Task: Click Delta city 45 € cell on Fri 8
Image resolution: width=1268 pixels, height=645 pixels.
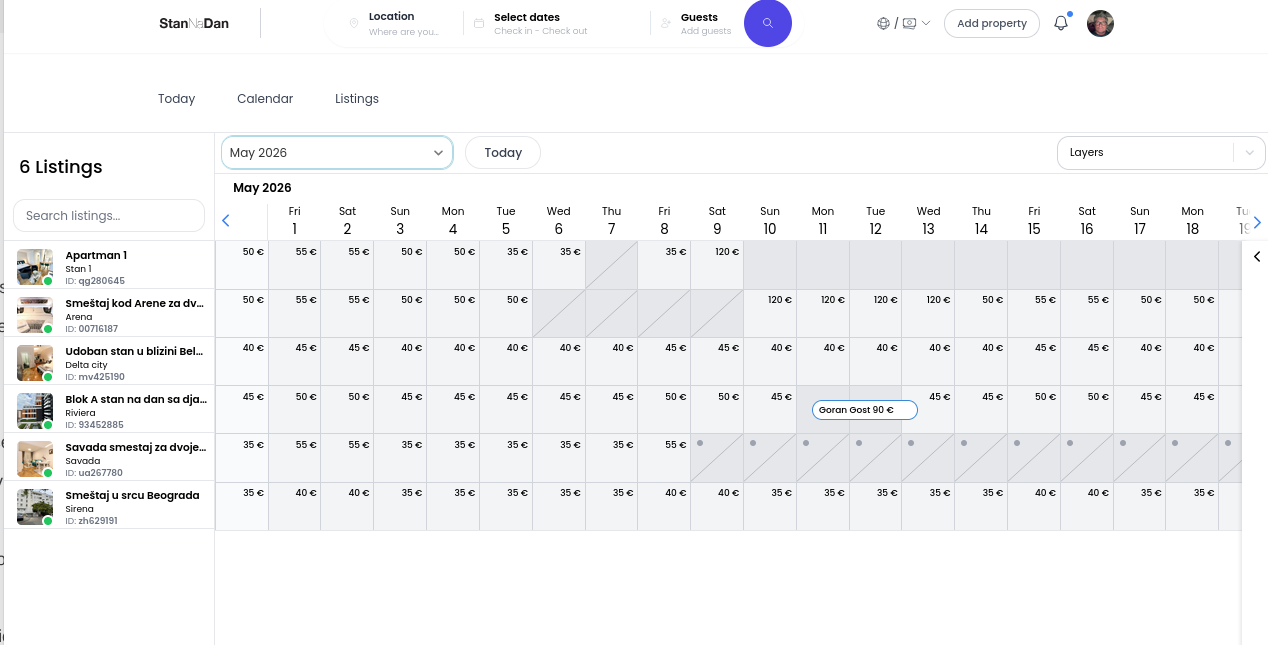Action: (664, 361)
